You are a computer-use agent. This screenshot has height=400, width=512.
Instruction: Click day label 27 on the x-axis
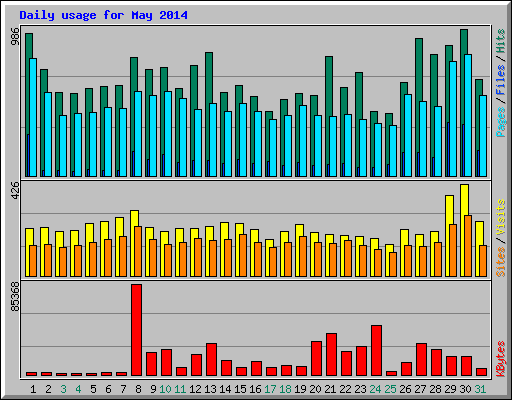click(420, 389)
